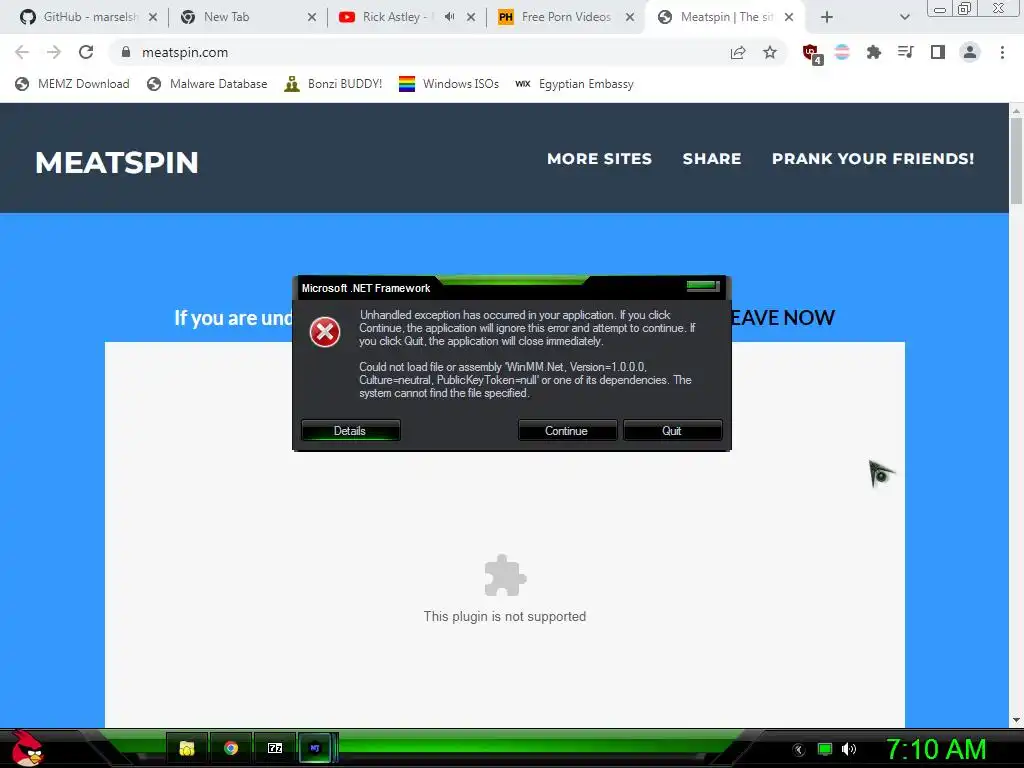Open the Extensions puzzle piece menu
Viewport: 1024px width, 768px height.
point(873,52)
